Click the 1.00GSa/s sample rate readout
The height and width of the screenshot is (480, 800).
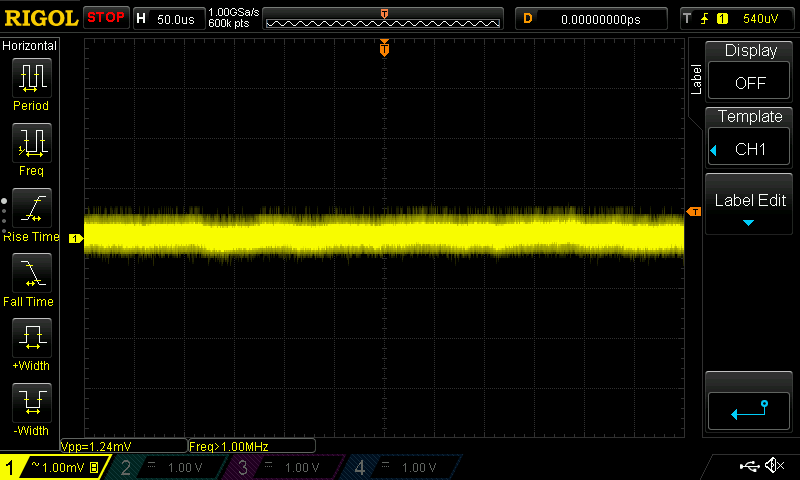tap(234, 12)
